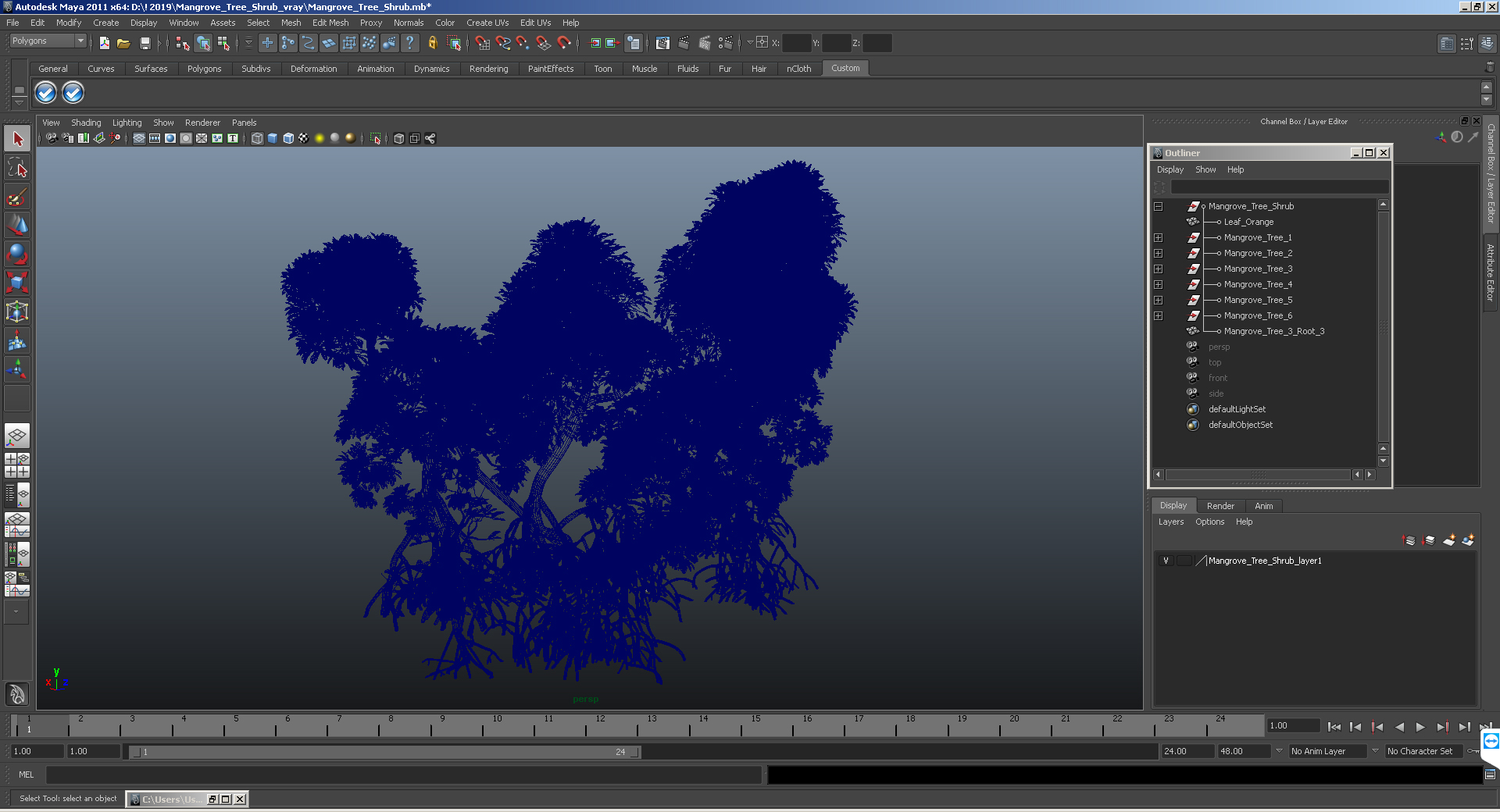Enable snap to curves magnet
The width and height of the screenshot is (1500, 812).
point(502,43)
